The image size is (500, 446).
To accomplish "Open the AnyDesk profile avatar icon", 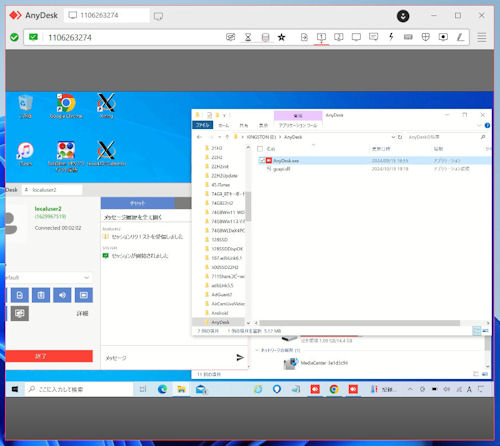I will tap(403, 16).
